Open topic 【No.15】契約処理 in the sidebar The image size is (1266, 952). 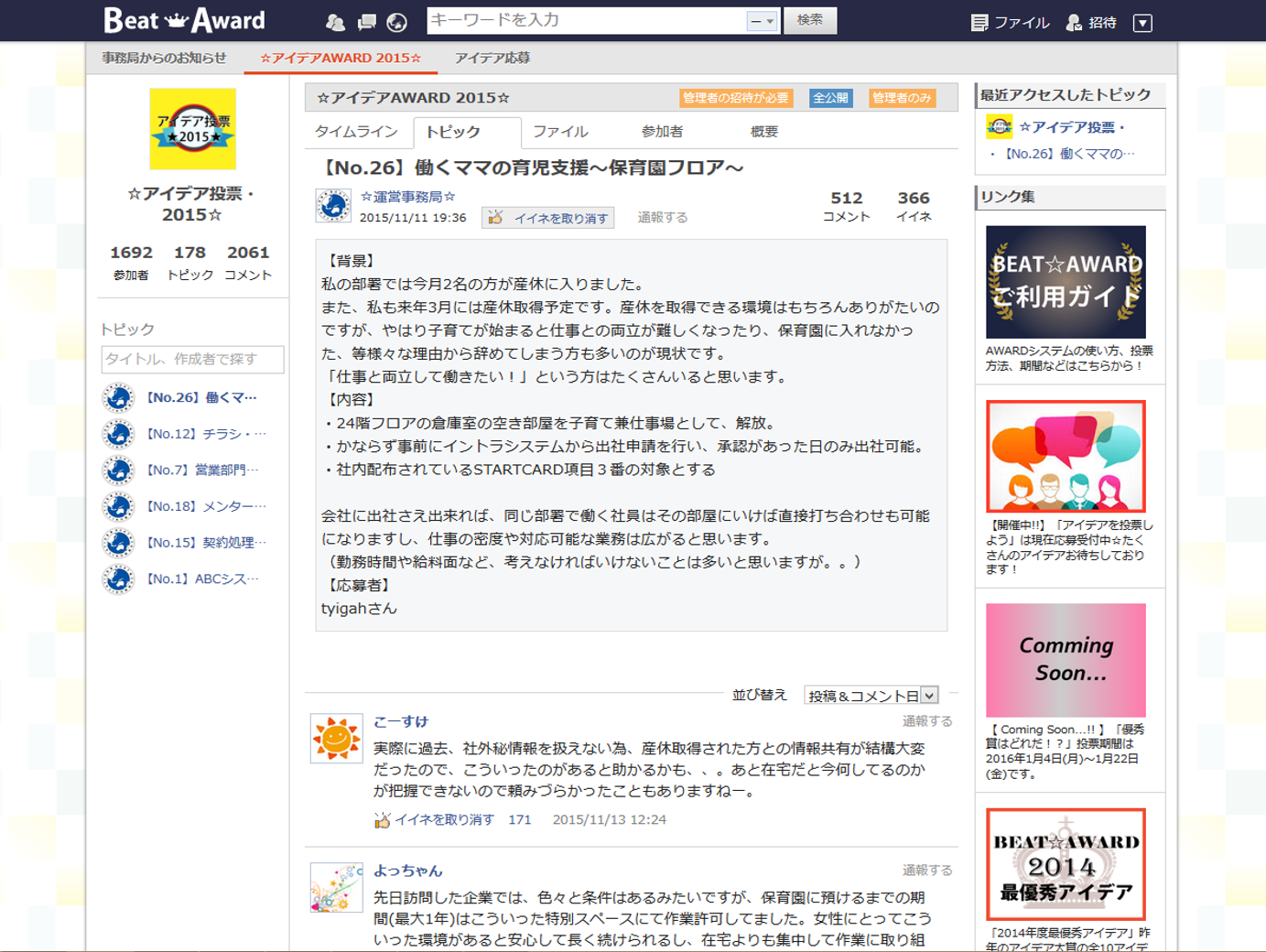pyautogui.click(x=206, y=543)
